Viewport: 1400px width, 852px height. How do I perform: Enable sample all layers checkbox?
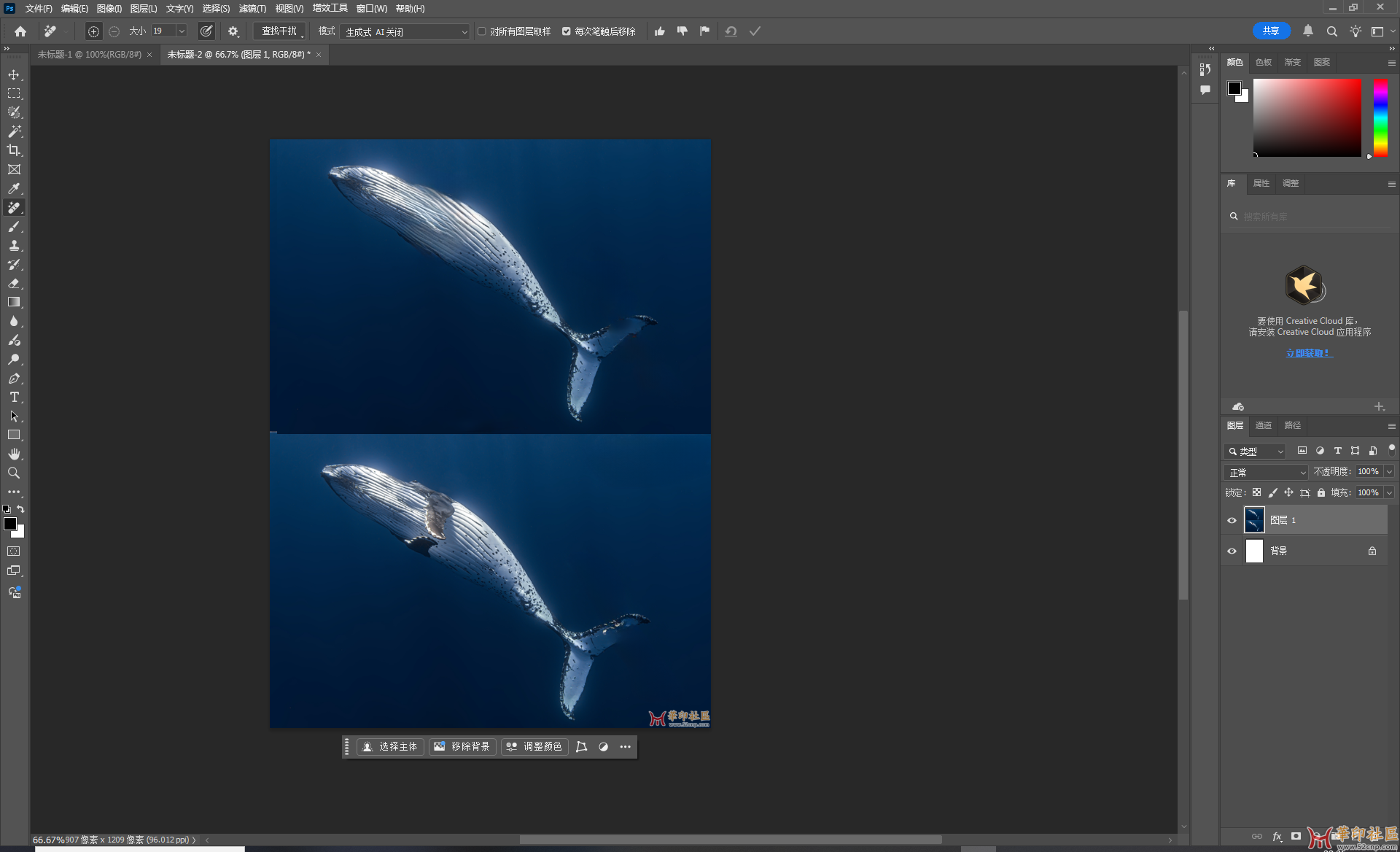pos(481,31)
